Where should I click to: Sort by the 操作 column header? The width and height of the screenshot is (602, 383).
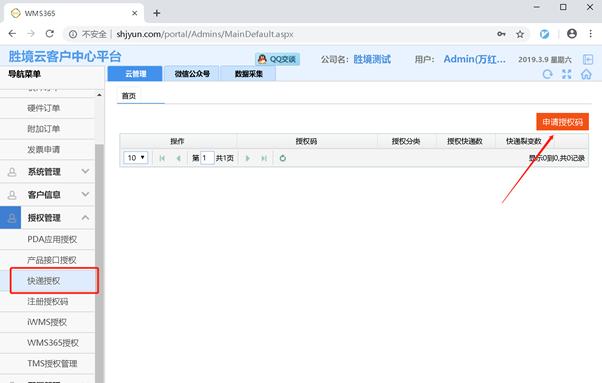pos(178,141)
